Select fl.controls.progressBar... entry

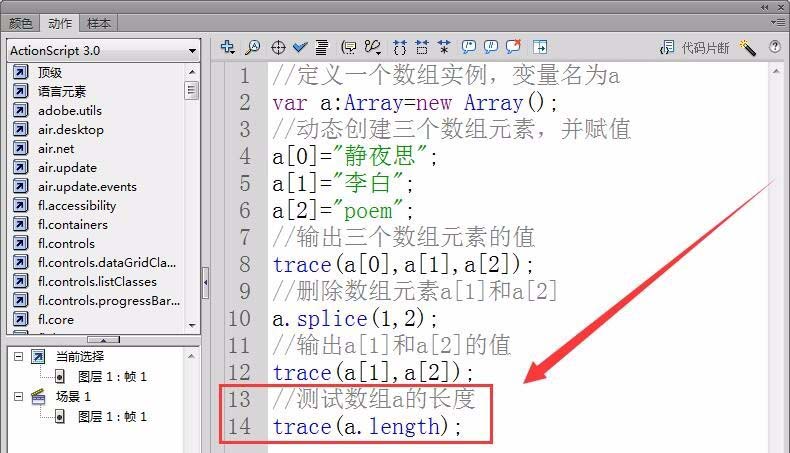pos(109,301)
